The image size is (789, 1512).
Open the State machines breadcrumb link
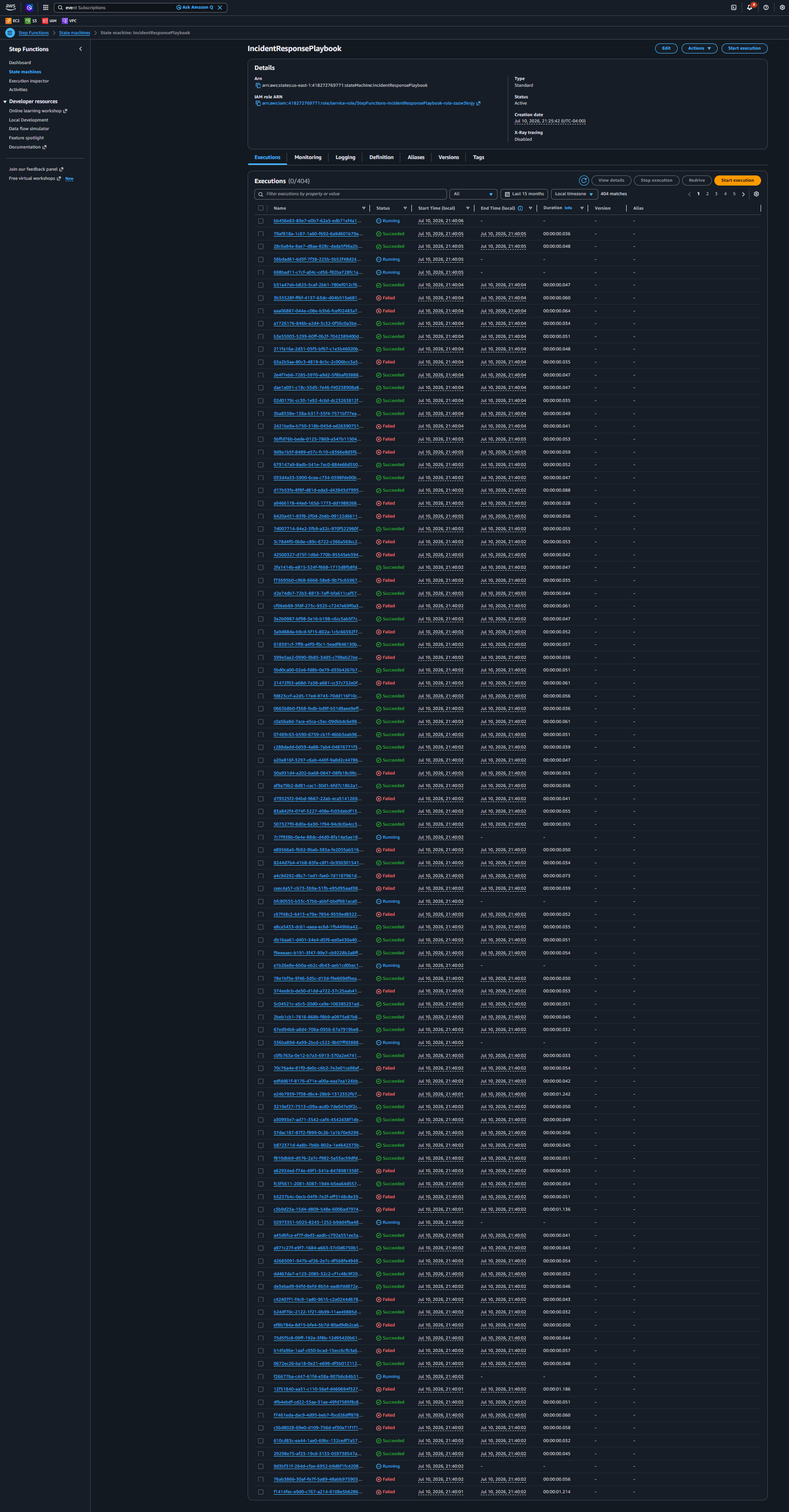(75, 33)
